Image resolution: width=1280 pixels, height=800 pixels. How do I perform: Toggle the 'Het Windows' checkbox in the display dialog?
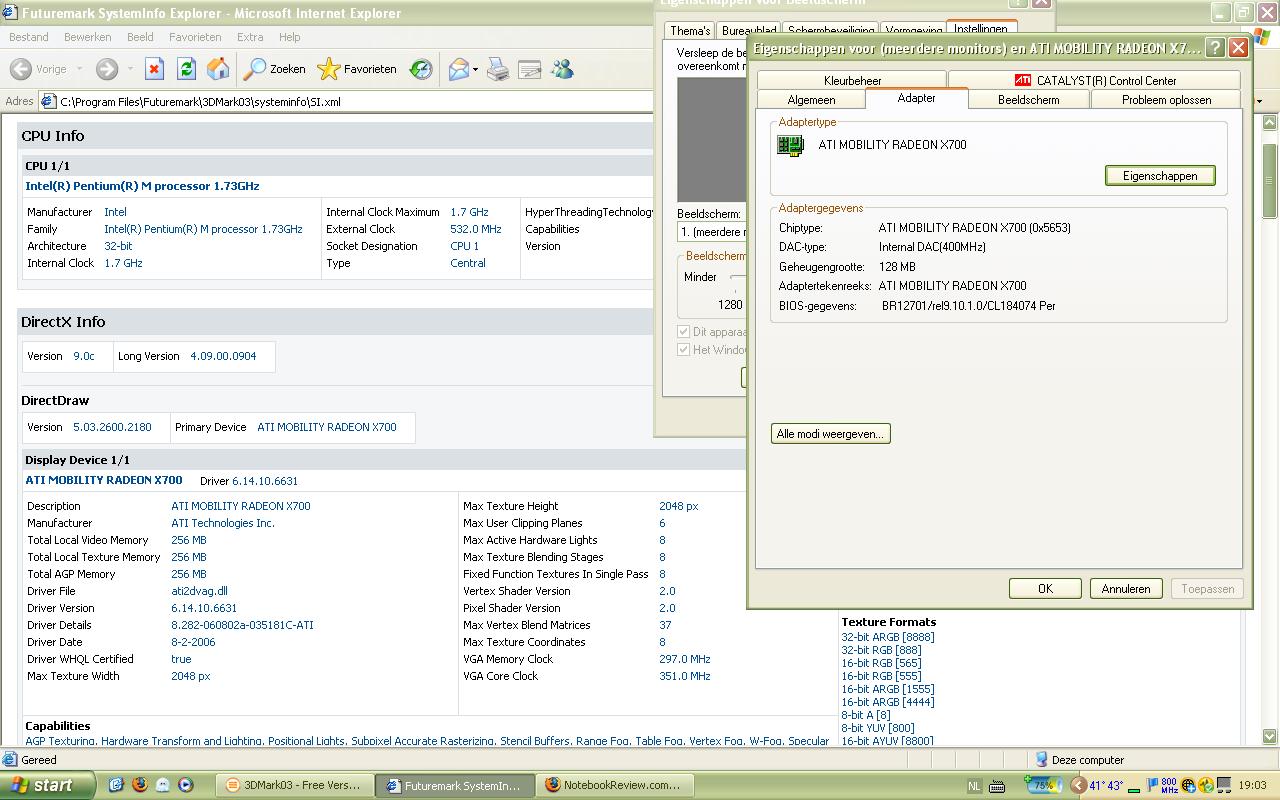pos(684,350)
